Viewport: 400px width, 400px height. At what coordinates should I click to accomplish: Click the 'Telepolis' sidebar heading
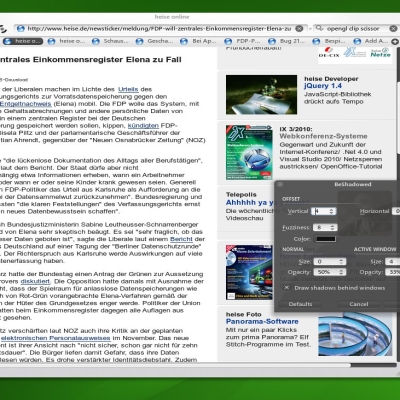pos(241,195)
